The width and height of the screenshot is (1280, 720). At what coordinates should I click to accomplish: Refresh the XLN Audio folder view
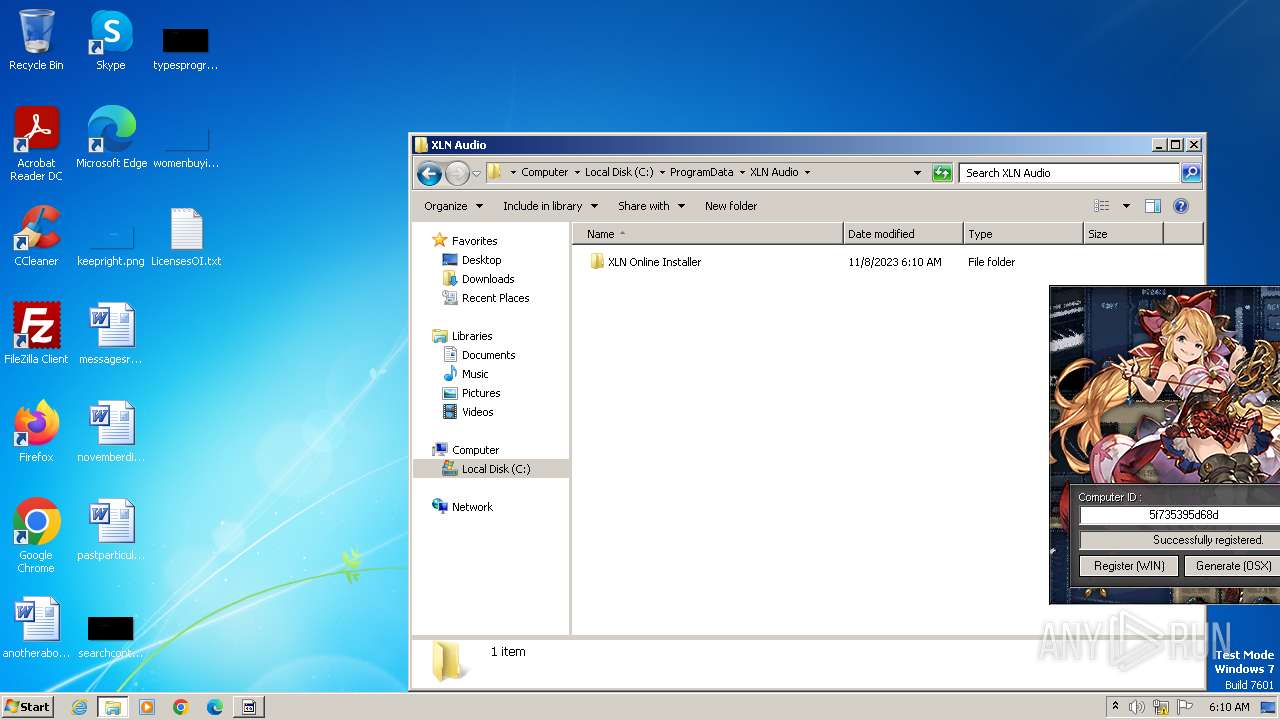tap(942, 173)
